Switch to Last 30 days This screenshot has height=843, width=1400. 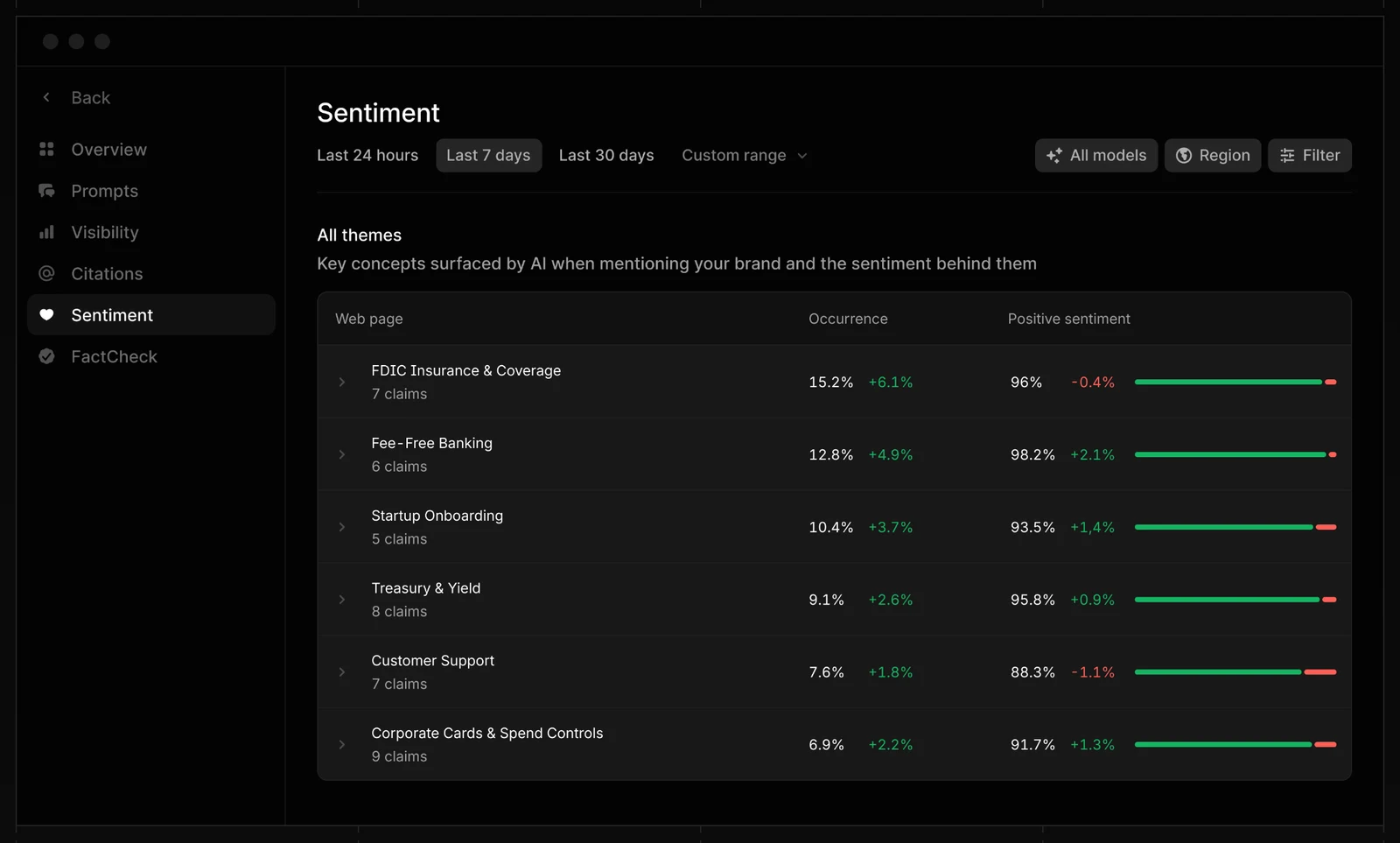pos(606,155)
